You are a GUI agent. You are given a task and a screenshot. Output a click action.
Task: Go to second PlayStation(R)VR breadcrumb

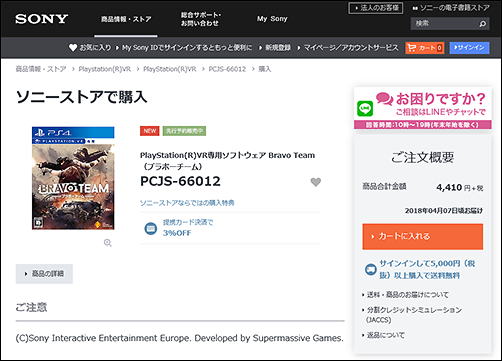pos(170,69)
